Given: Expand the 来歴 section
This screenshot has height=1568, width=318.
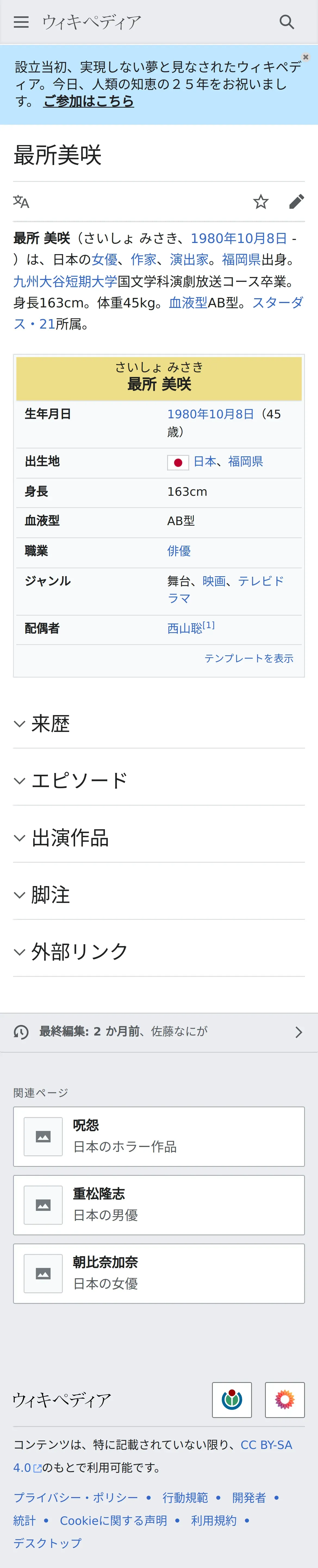Looking at the screenshot, I should 159,723.
